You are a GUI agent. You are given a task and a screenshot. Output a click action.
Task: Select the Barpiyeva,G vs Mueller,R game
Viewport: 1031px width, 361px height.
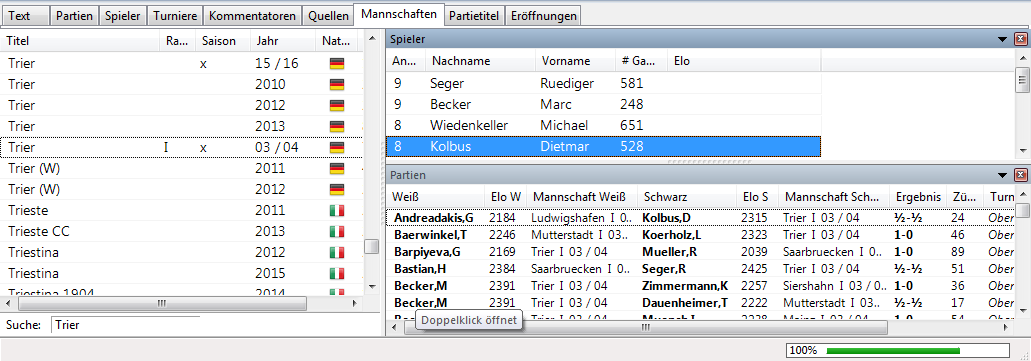click(700, 252)
